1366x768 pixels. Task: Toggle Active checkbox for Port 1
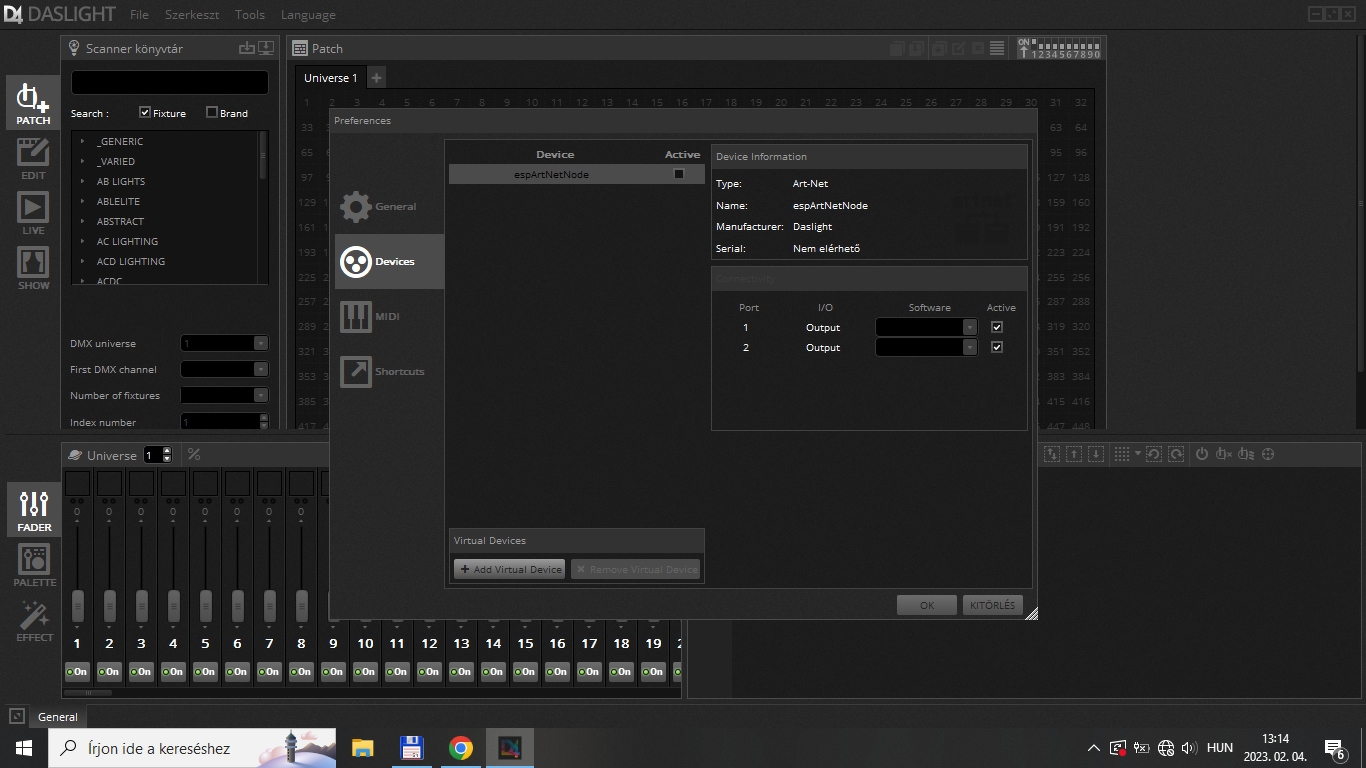pos(996,327)
